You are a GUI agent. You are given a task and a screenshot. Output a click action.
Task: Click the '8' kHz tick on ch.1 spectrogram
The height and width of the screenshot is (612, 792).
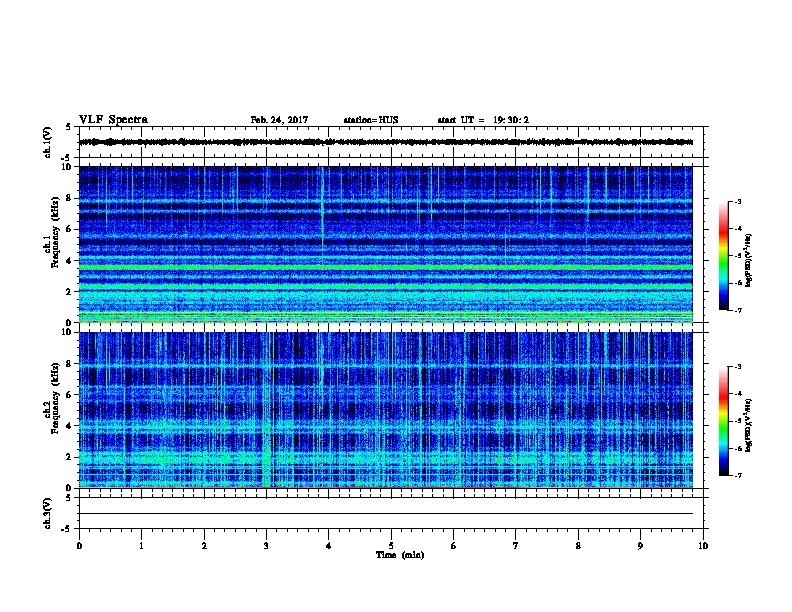click(70, 198)
